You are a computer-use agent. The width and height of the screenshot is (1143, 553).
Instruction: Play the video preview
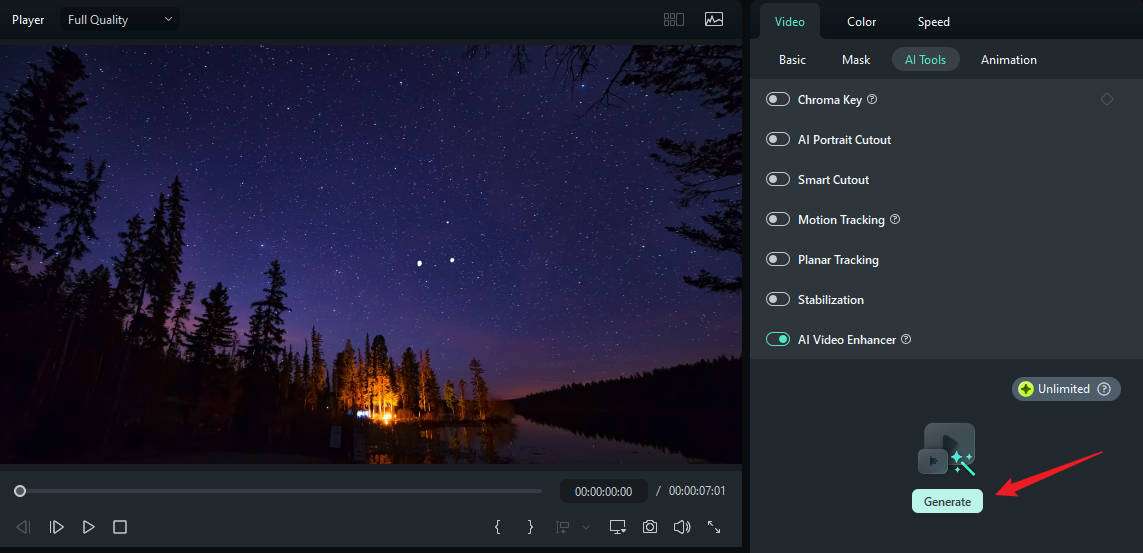(88, 527)
